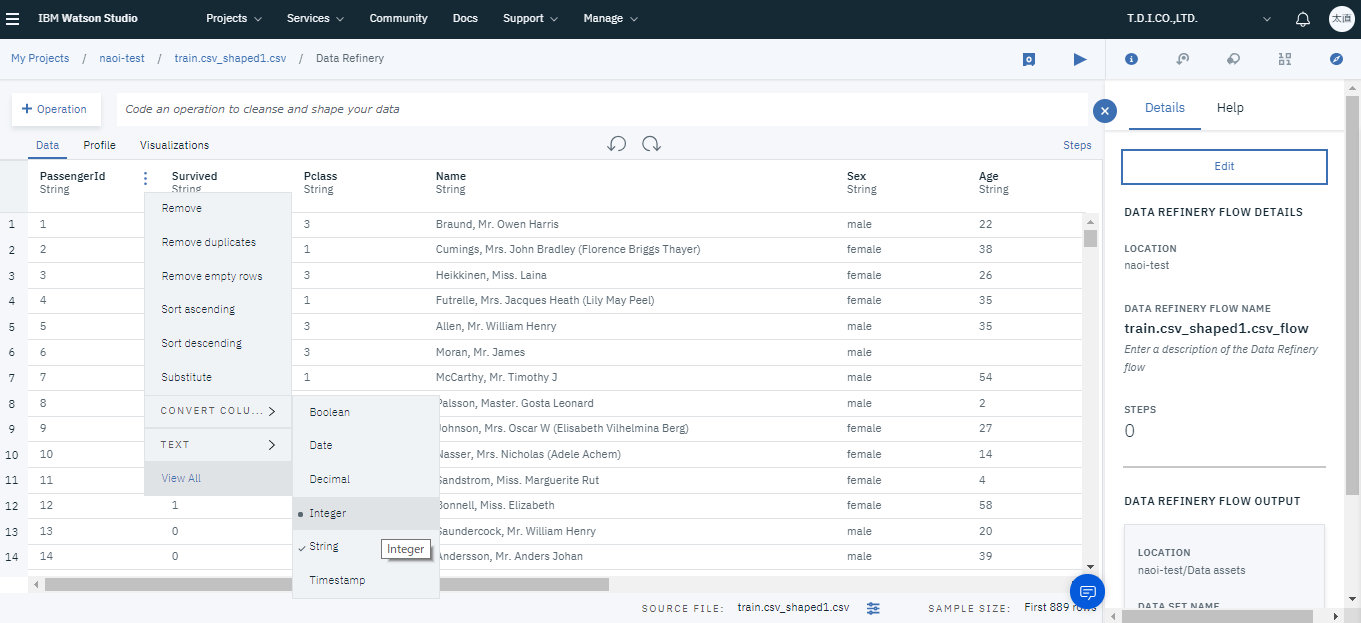Open the hamburger navigation menu

(x=13, y=18)
